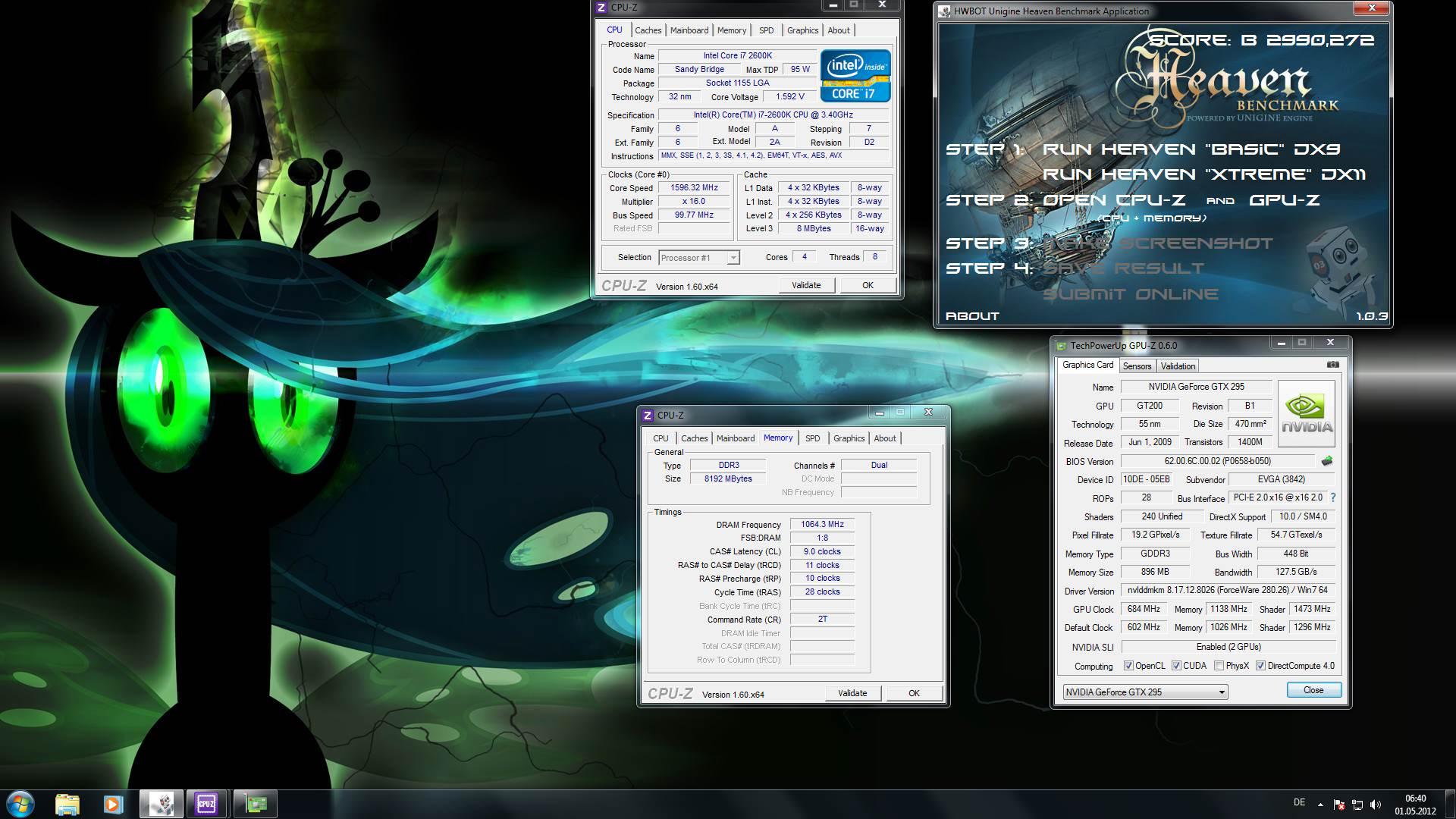
Task: Select CPU tab in lower CPU-Z window
Action: pos(661,438)
